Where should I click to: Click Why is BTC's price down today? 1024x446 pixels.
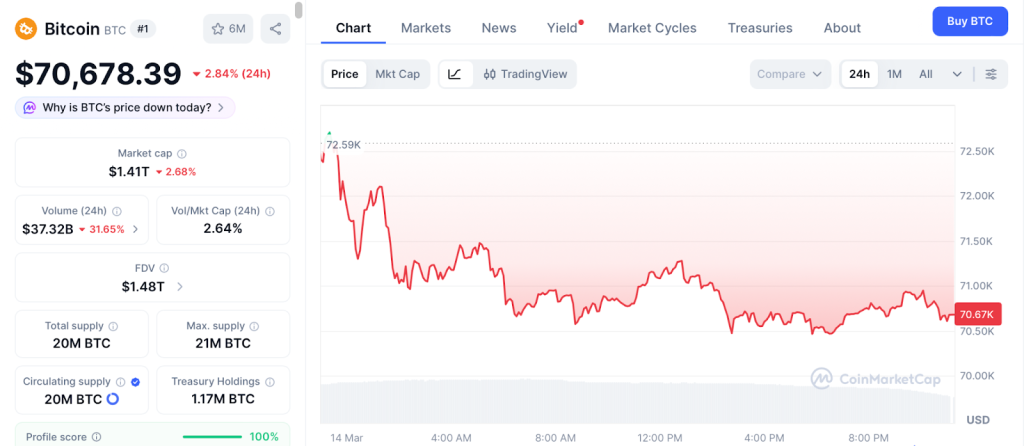(125, 107)
